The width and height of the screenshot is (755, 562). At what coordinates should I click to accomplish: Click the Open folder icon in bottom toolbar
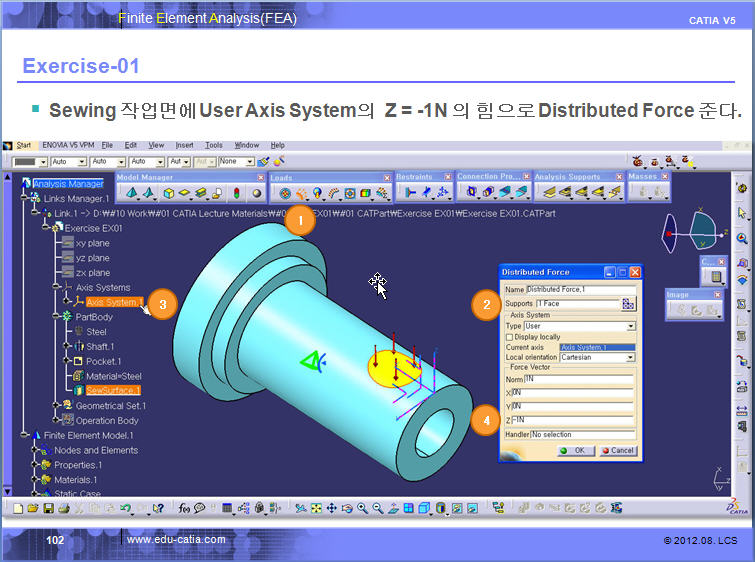point(33,508)
